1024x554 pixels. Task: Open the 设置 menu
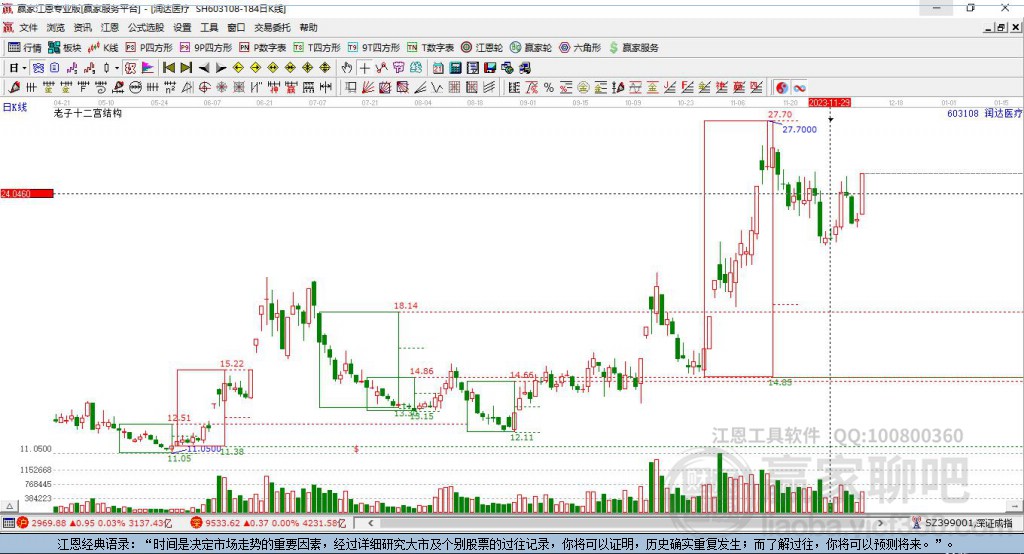[182, 27]
